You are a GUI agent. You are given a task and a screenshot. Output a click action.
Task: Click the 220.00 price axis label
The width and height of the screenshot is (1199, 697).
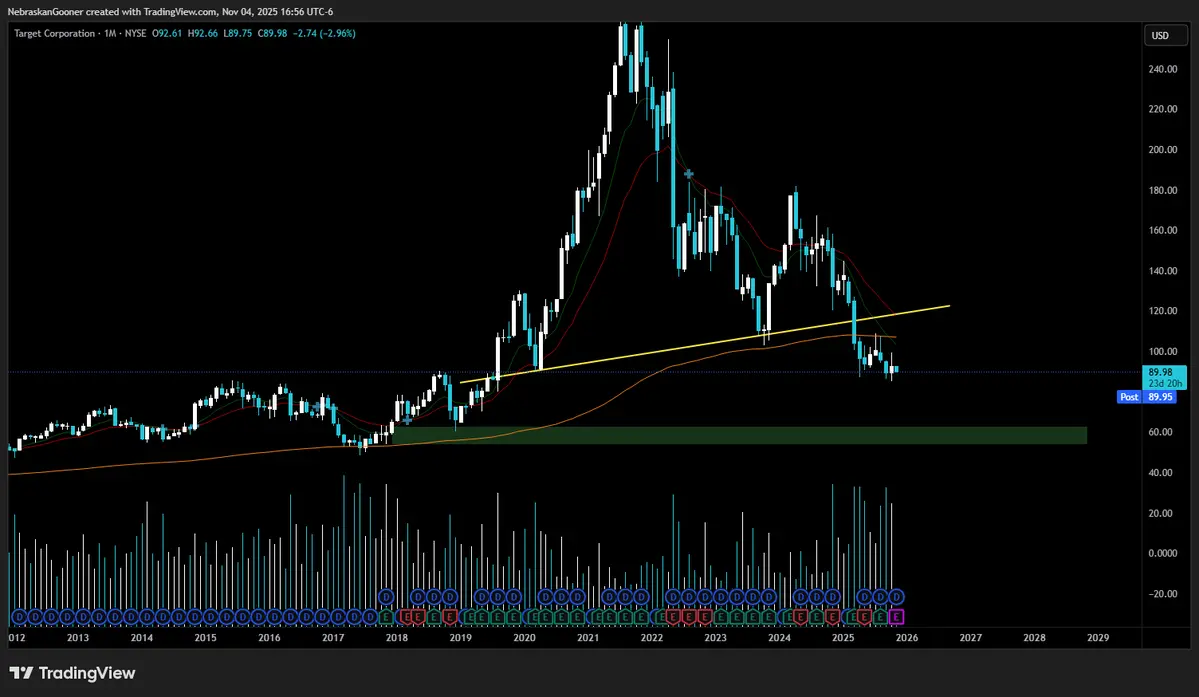pyautogui.click(x=1162, y=109)
